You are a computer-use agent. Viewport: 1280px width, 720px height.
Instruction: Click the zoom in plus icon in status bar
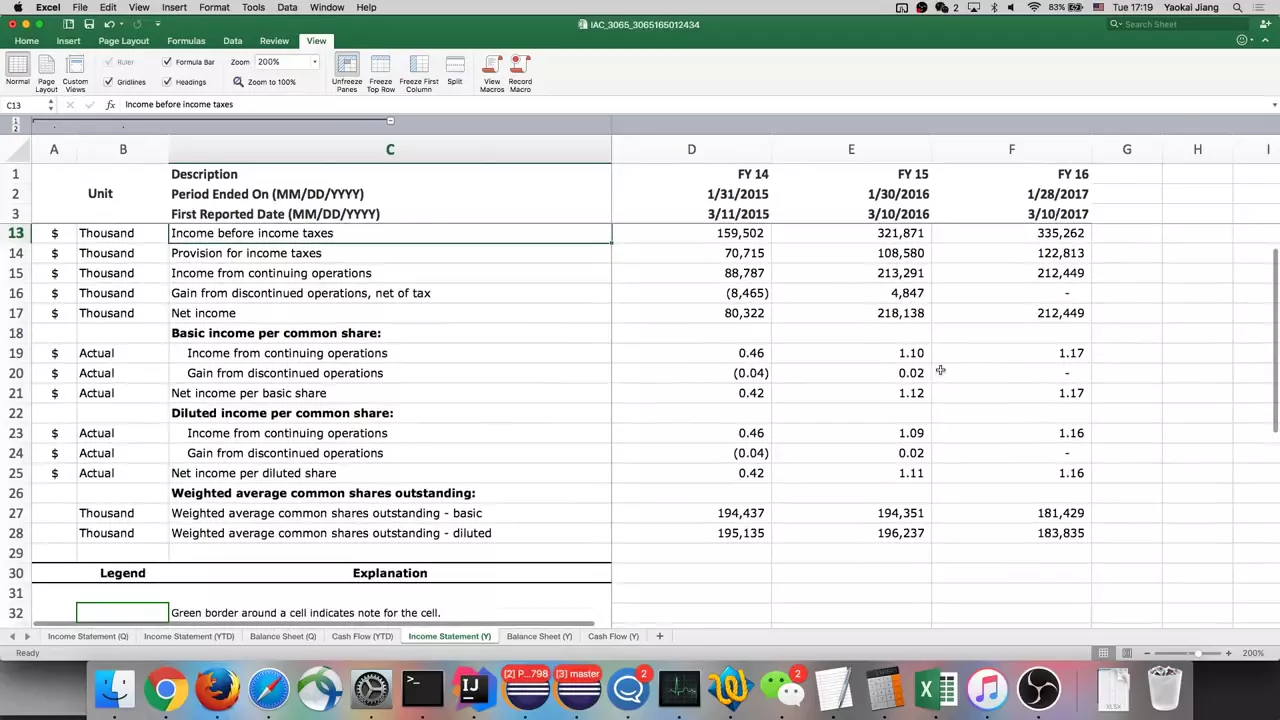pyautogui.click(x=1228, y=653)
